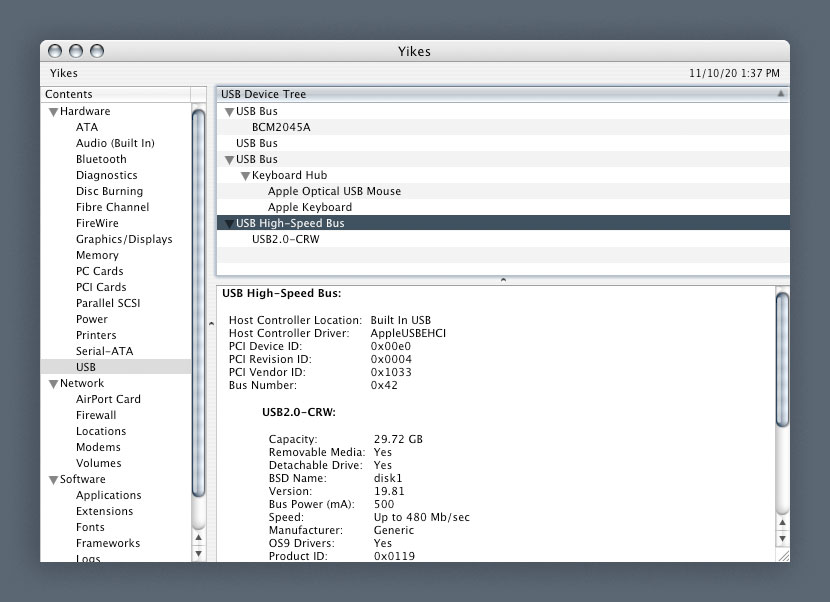Click the Software category label

[x=83, y=479]
